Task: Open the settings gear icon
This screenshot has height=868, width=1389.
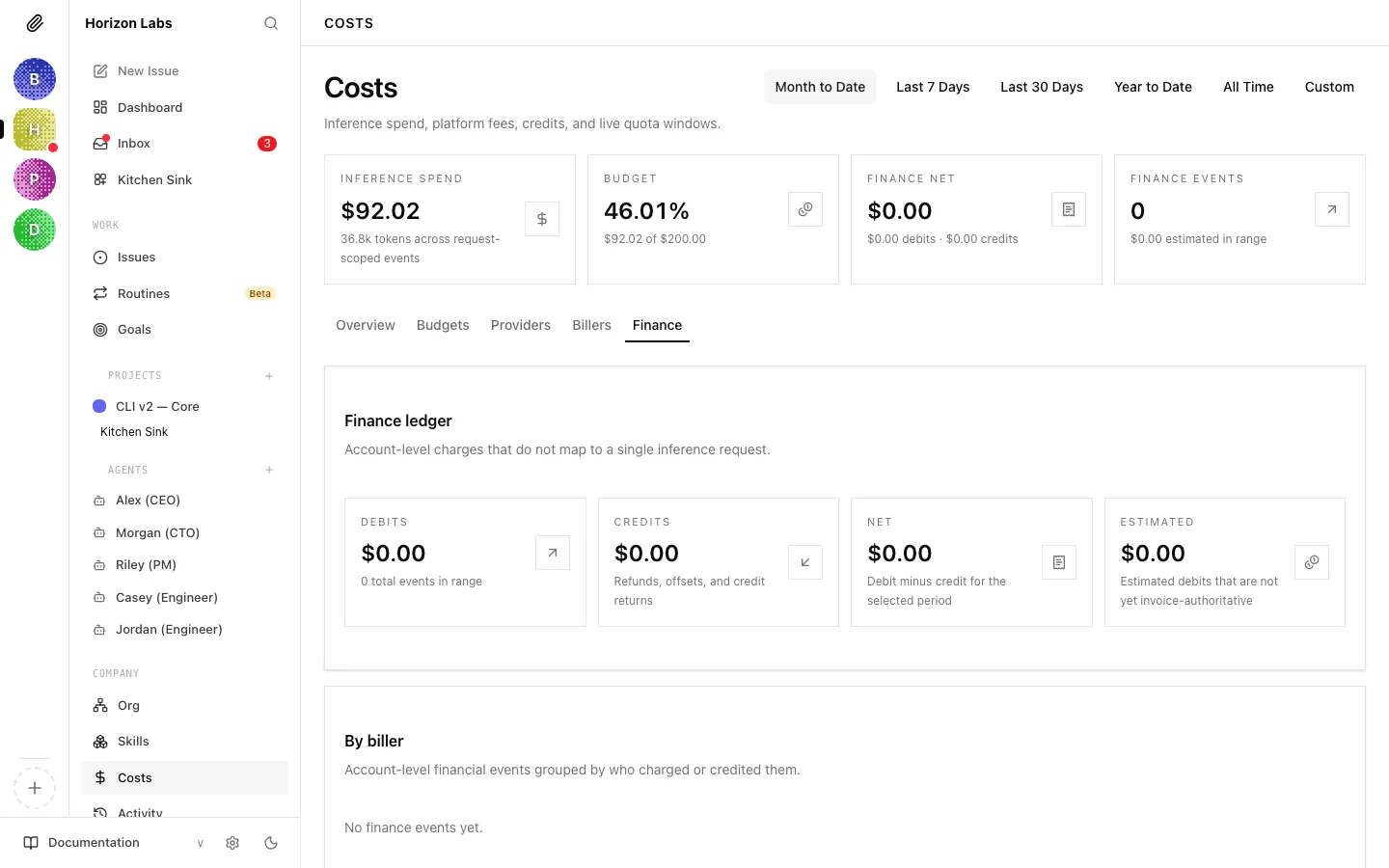Action: point(232,843)
